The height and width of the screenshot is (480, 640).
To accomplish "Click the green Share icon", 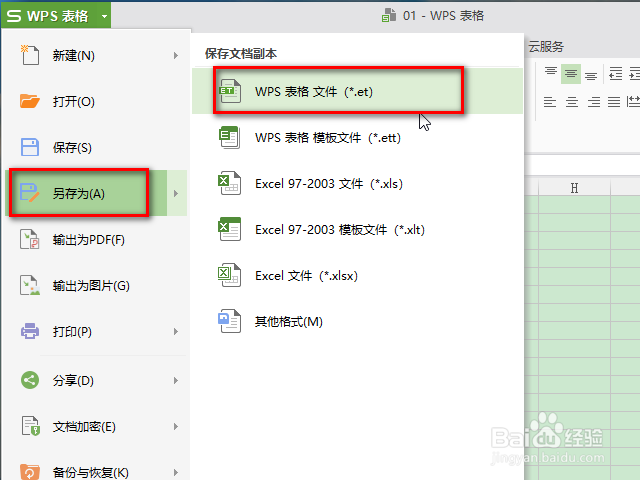I will pos(30,380).
